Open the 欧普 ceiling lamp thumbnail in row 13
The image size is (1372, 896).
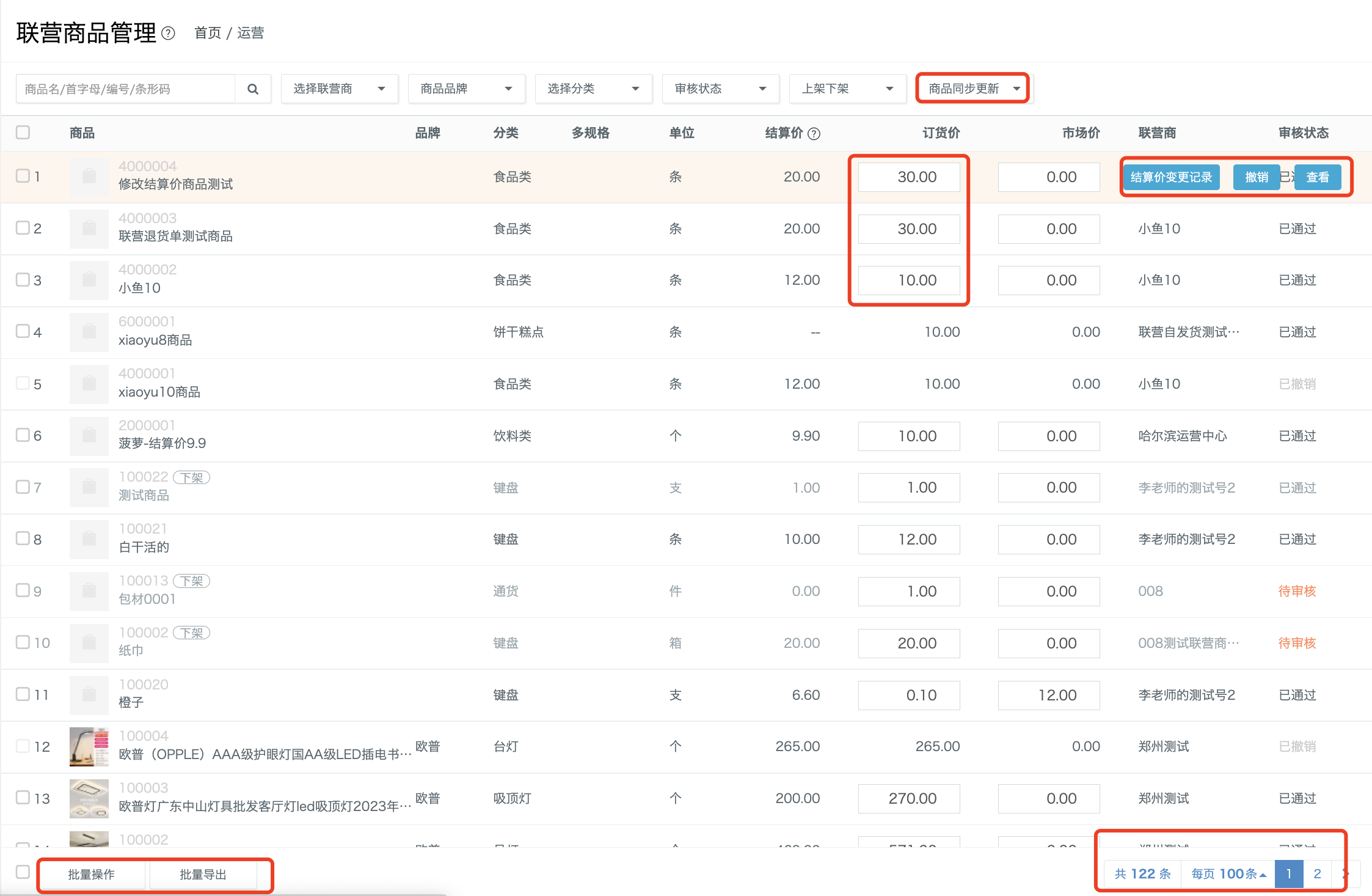(89, 798)
